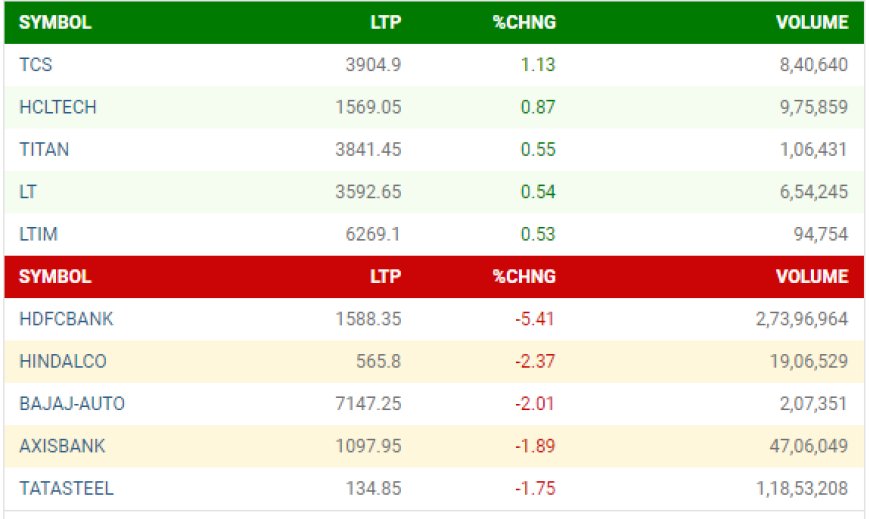Open the HCLTECH symbol link
The height and width of the screenshot is (519, 870).
[58, 107]
